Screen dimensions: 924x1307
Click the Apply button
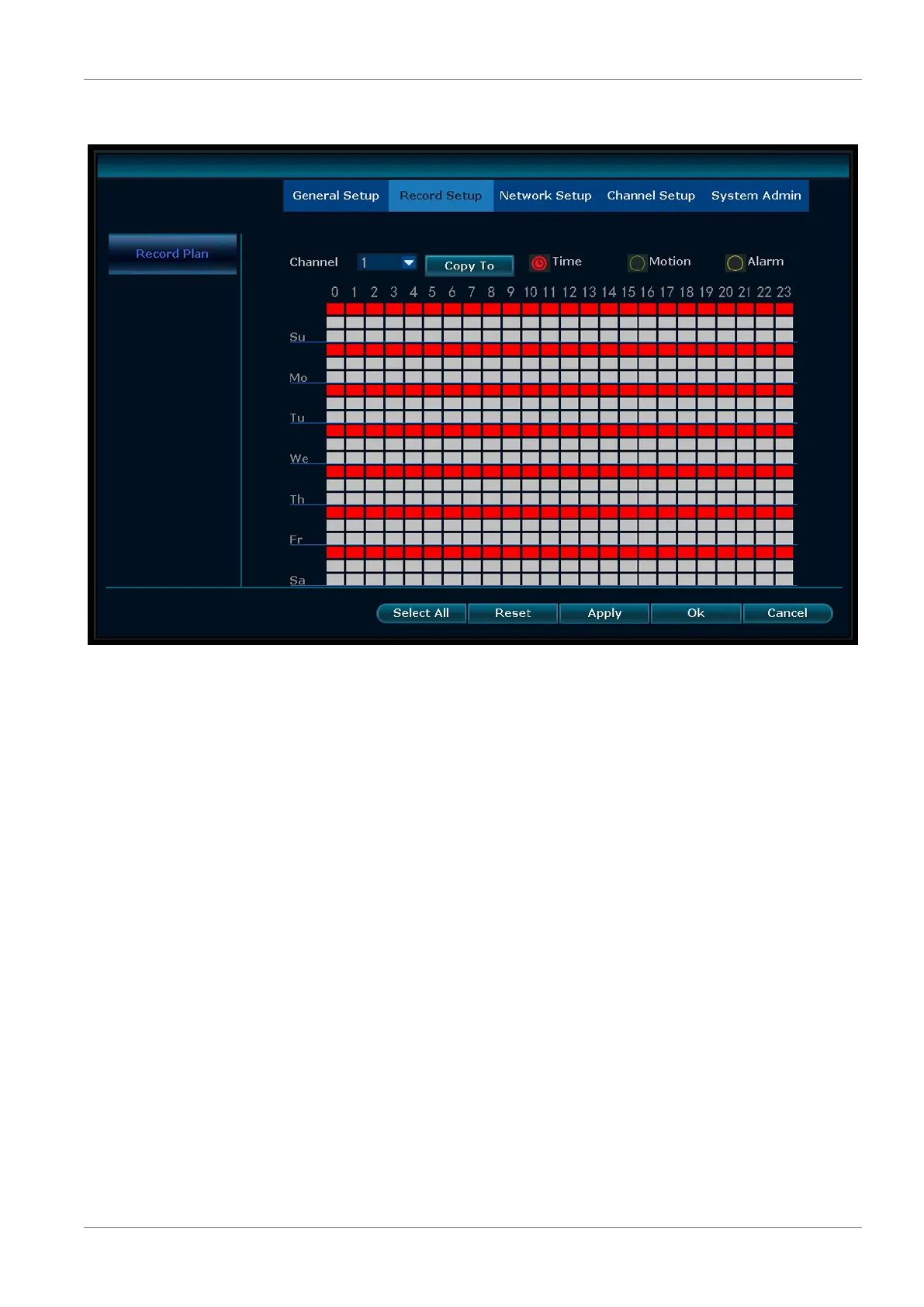pos(604,613)
